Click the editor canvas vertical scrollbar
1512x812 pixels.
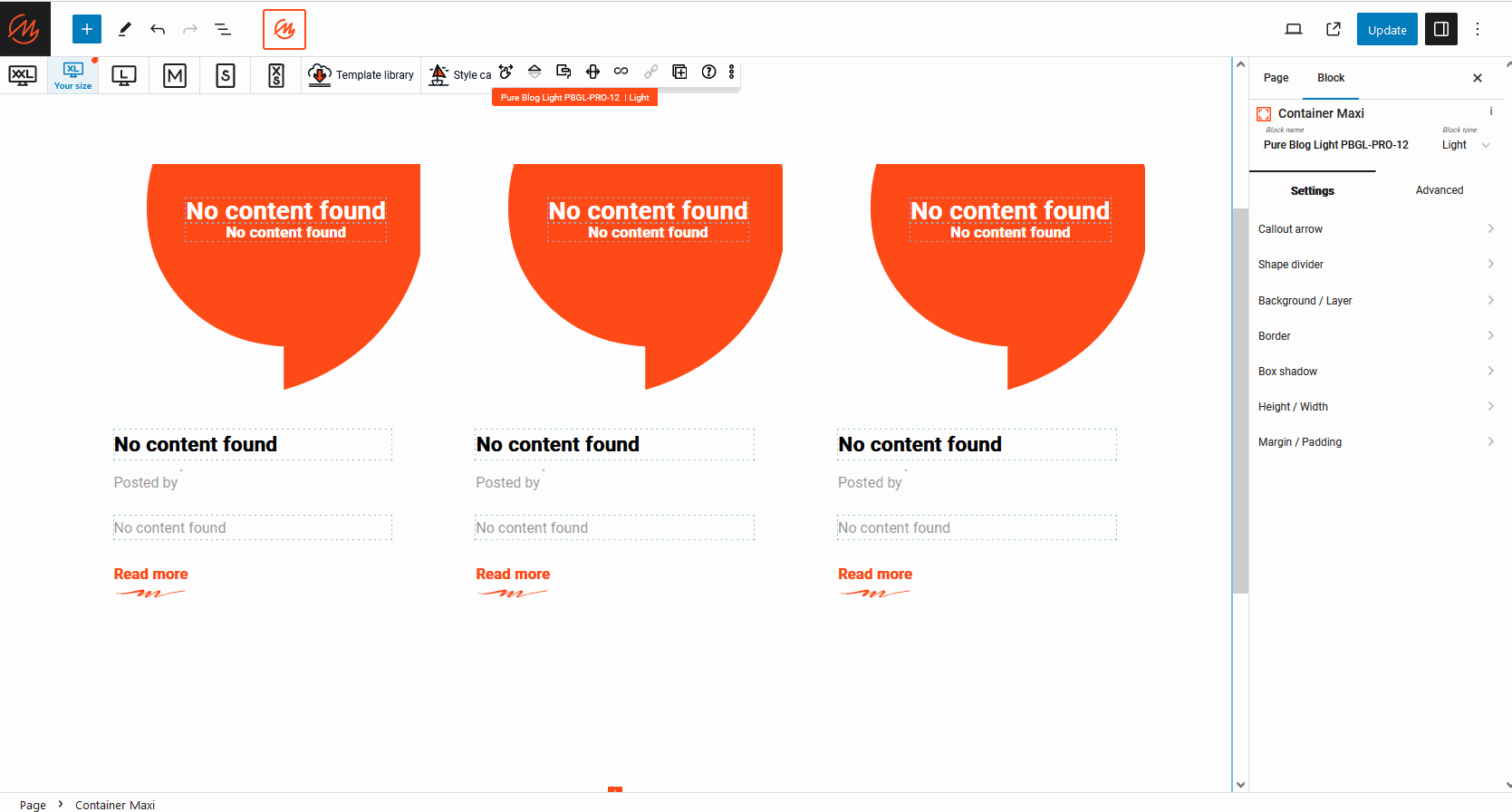tap(1240, 401)
